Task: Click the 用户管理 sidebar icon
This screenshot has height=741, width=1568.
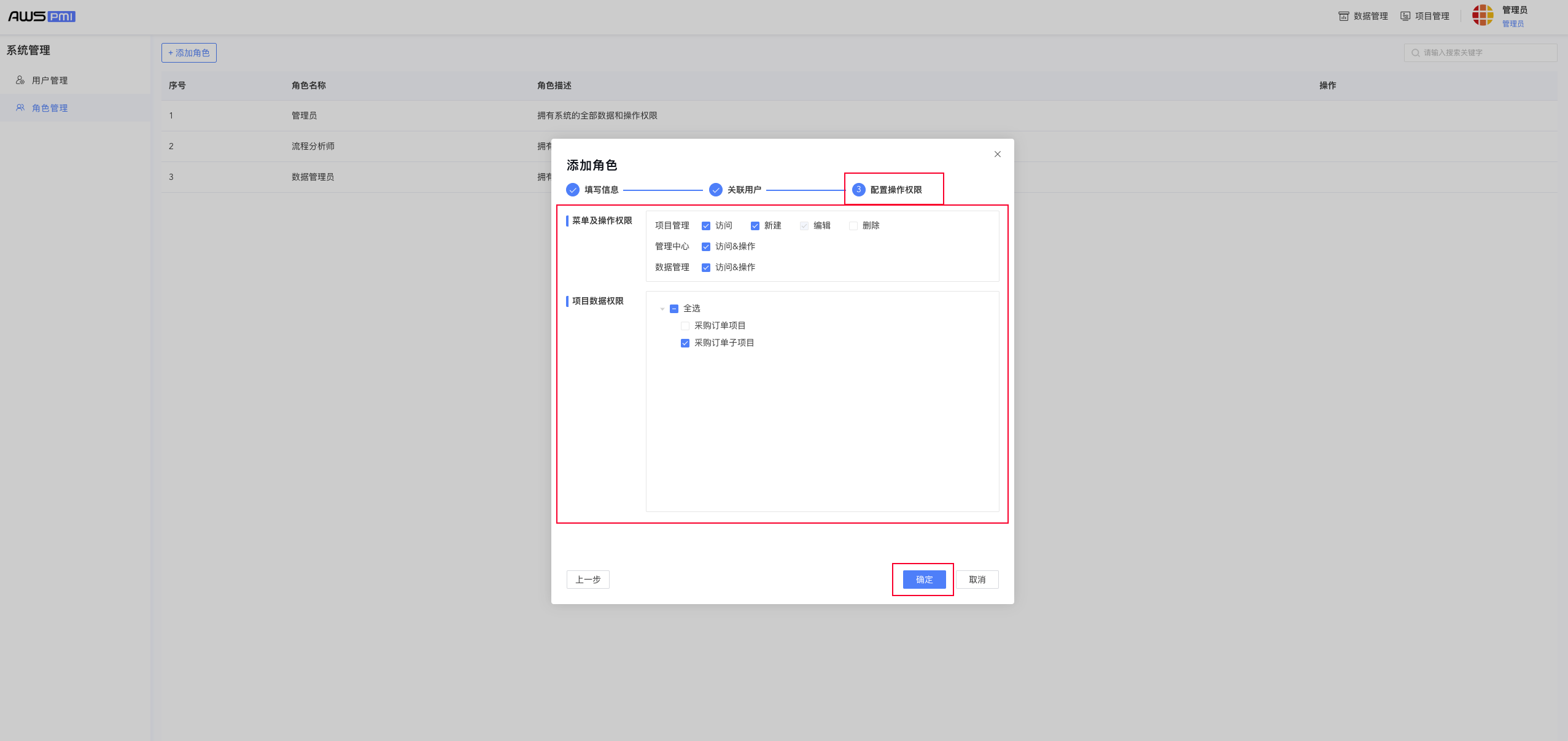Action: pos(20,80)
